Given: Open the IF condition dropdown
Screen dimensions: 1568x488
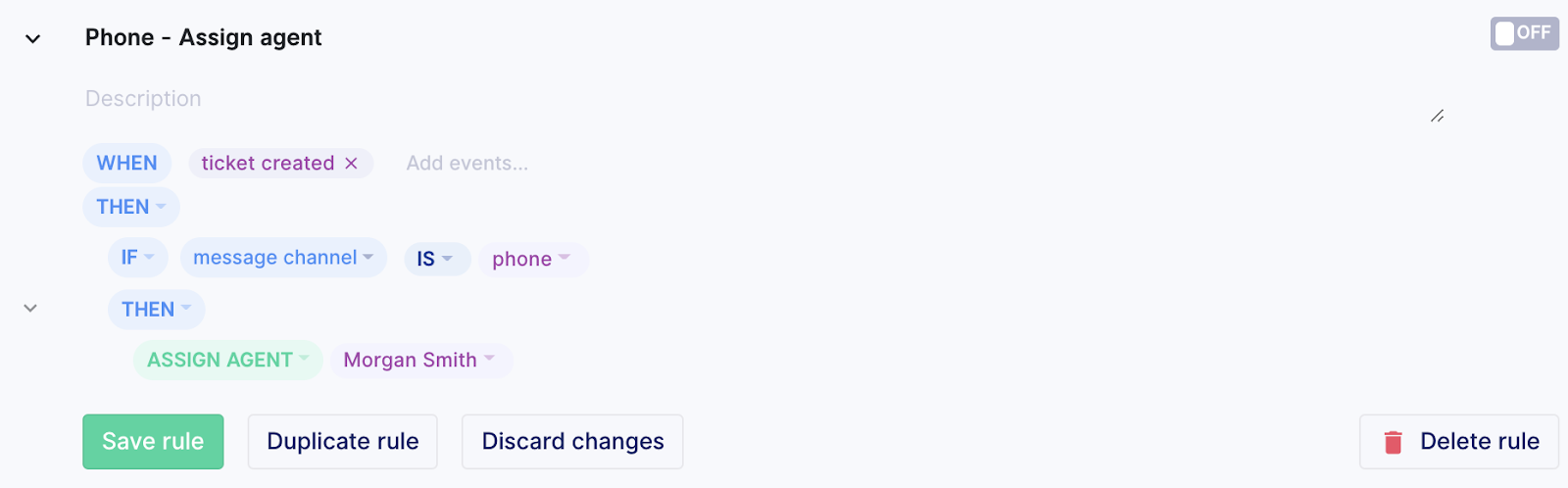Looking at the screenshot, I should coord(137,258).
